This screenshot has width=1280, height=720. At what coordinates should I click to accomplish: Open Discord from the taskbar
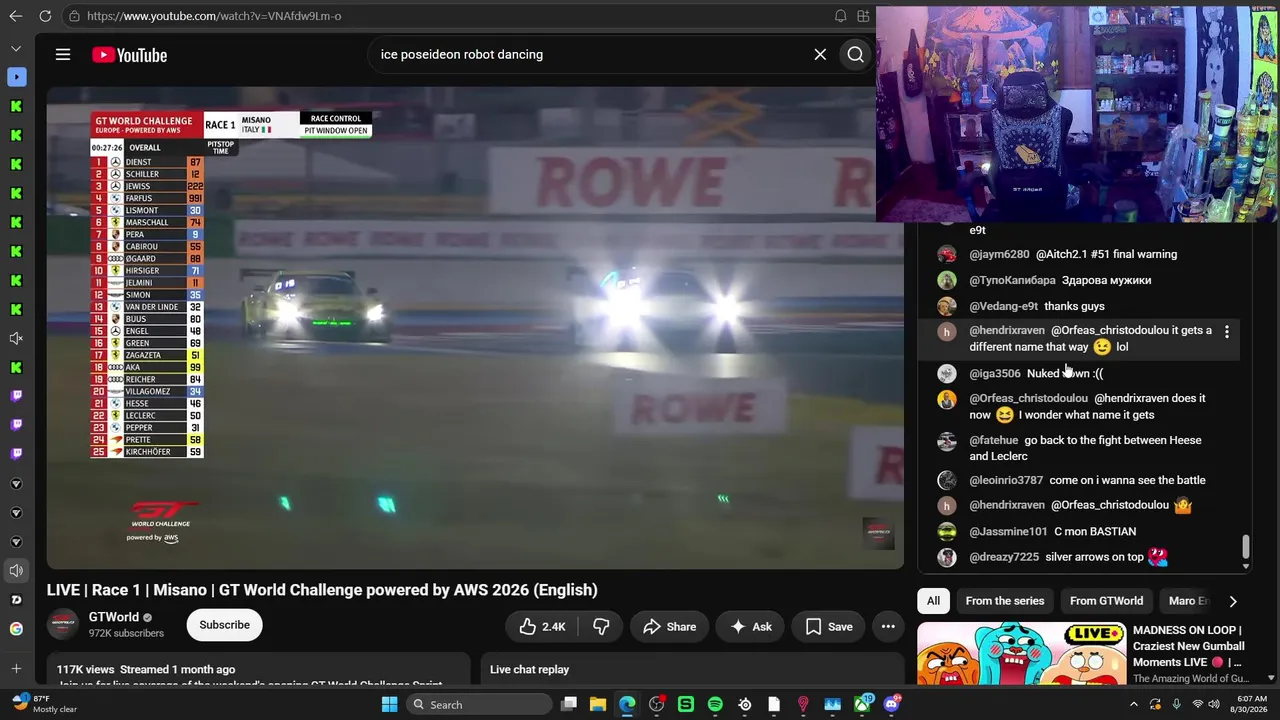click(891, 704)
